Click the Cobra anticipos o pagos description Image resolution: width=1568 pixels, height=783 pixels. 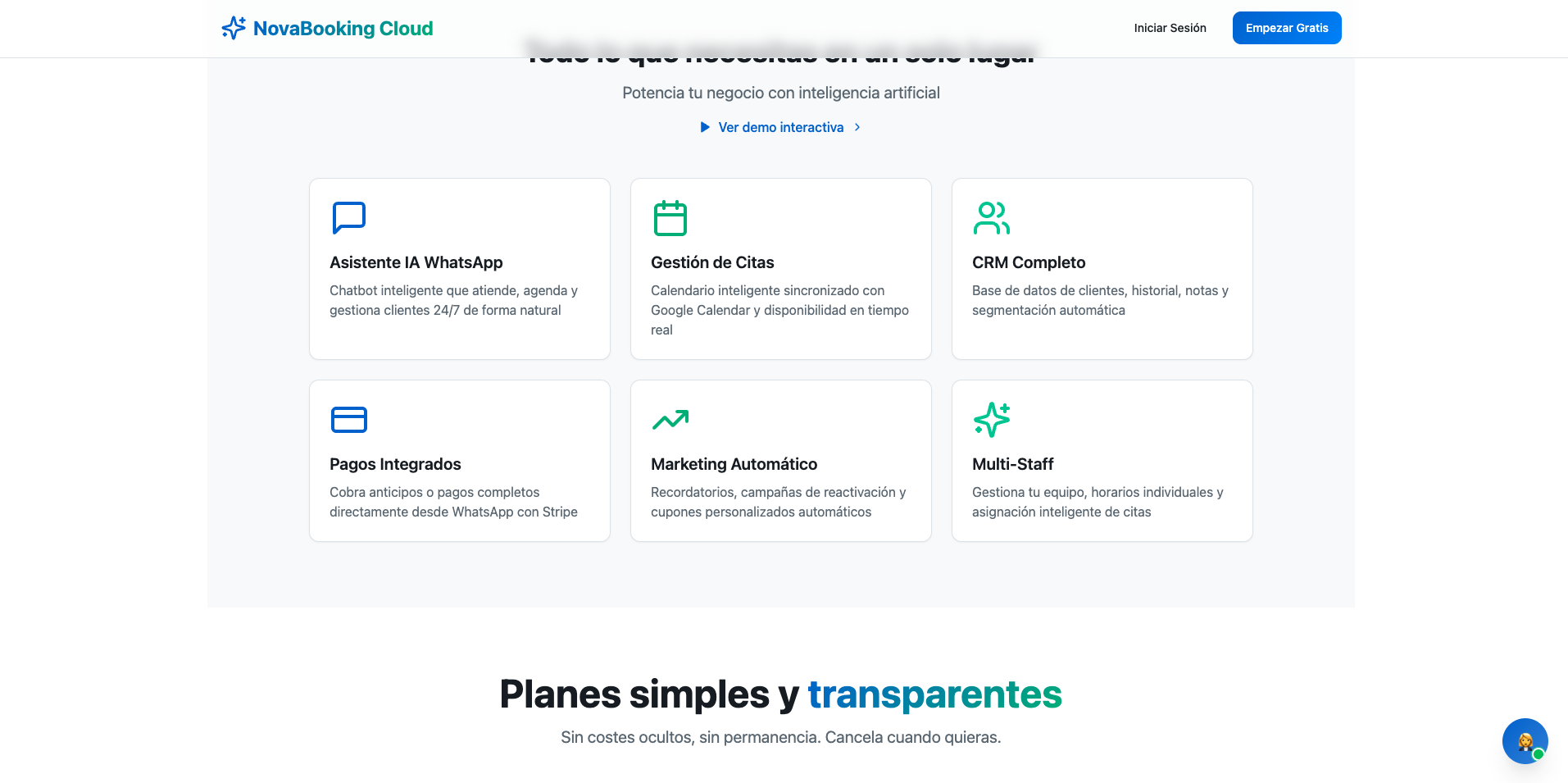coord(453,502)
